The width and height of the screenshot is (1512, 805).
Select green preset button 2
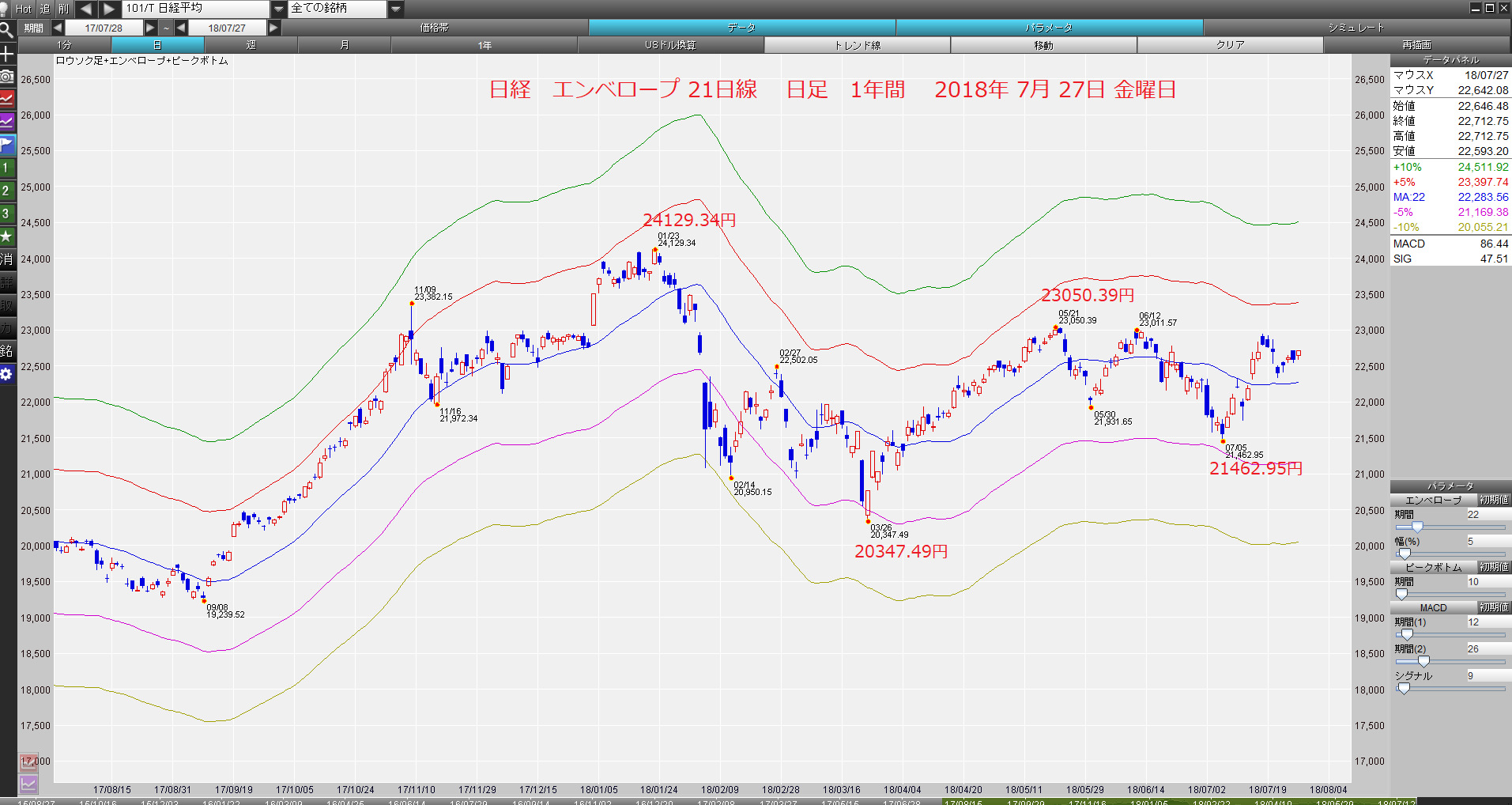pos(7,191)
